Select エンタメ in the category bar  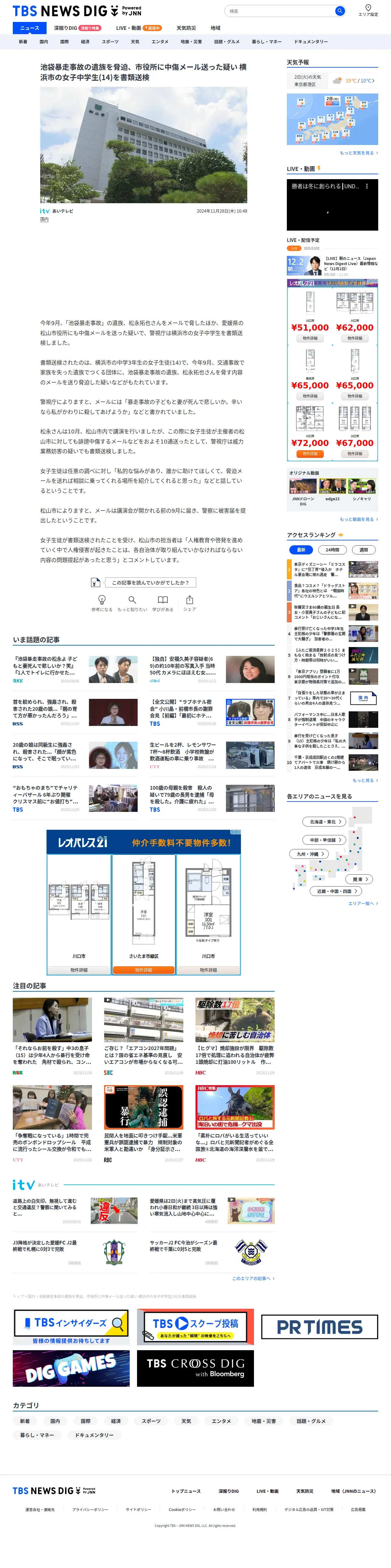pos(160,42)
